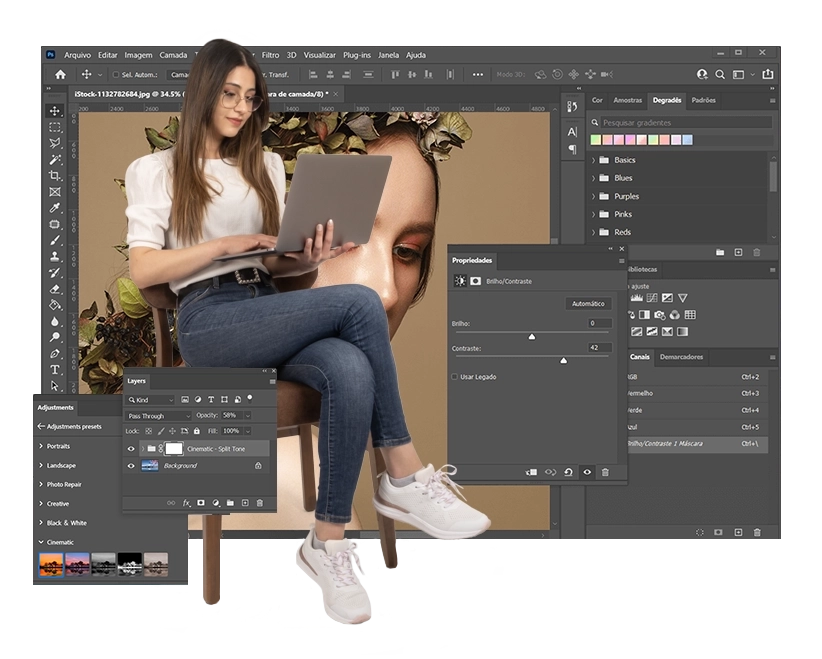
Task: Click the Pesquisar gradientes search field
Action: coord(680,120)
